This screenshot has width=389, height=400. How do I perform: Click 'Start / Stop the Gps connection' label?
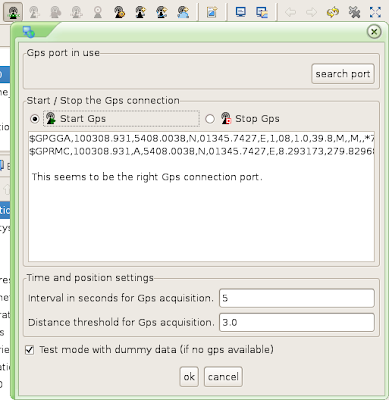pyautogui.click(x=103, y=100)
